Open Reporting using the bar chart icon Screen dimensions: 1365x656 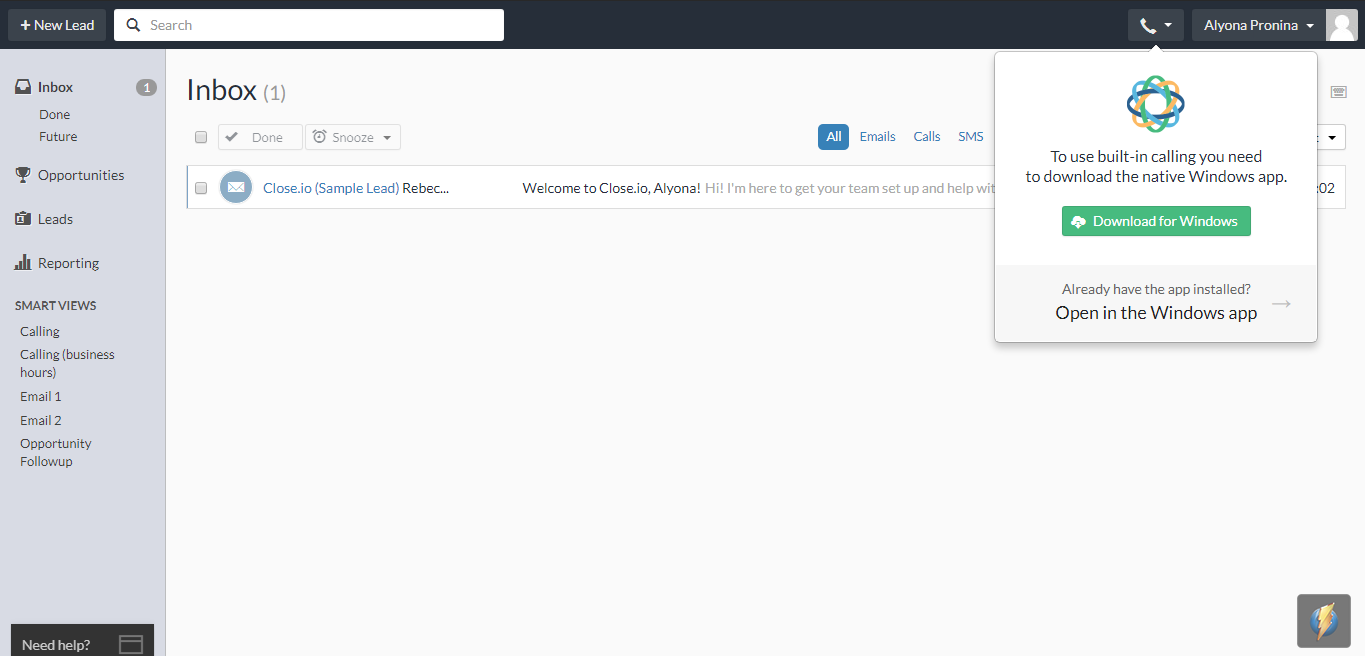tap(21, 262)
